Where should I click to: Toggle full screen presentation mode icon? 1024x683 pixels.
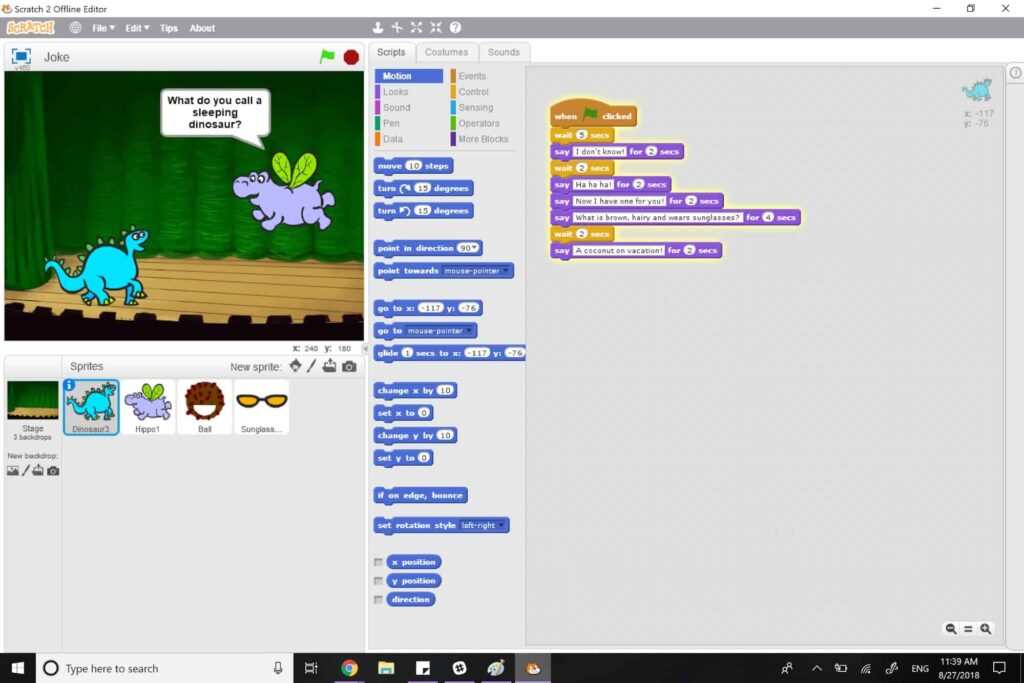[22, 56]
